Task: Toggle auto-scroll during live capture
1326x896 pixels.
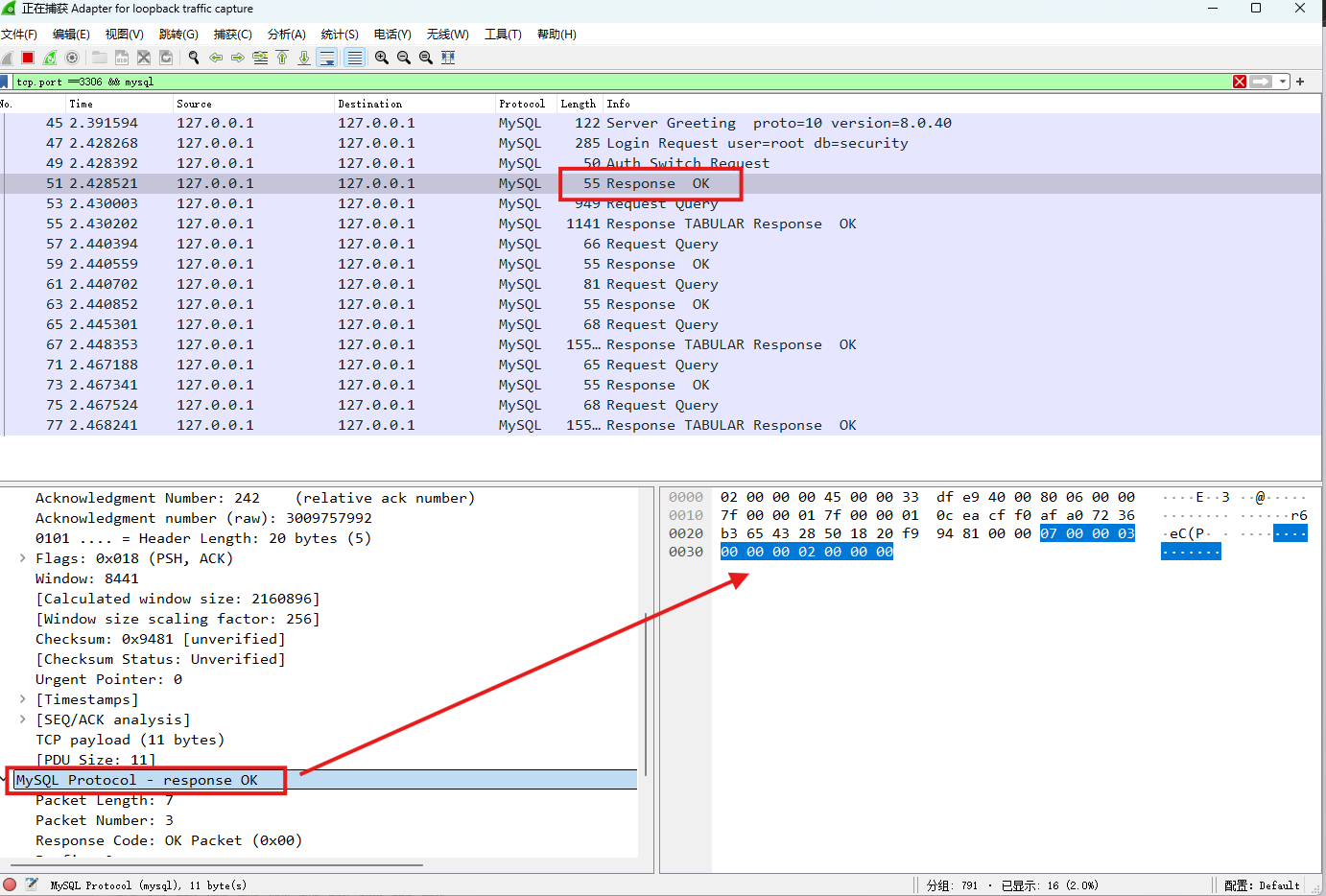Action: coord(327,58)
